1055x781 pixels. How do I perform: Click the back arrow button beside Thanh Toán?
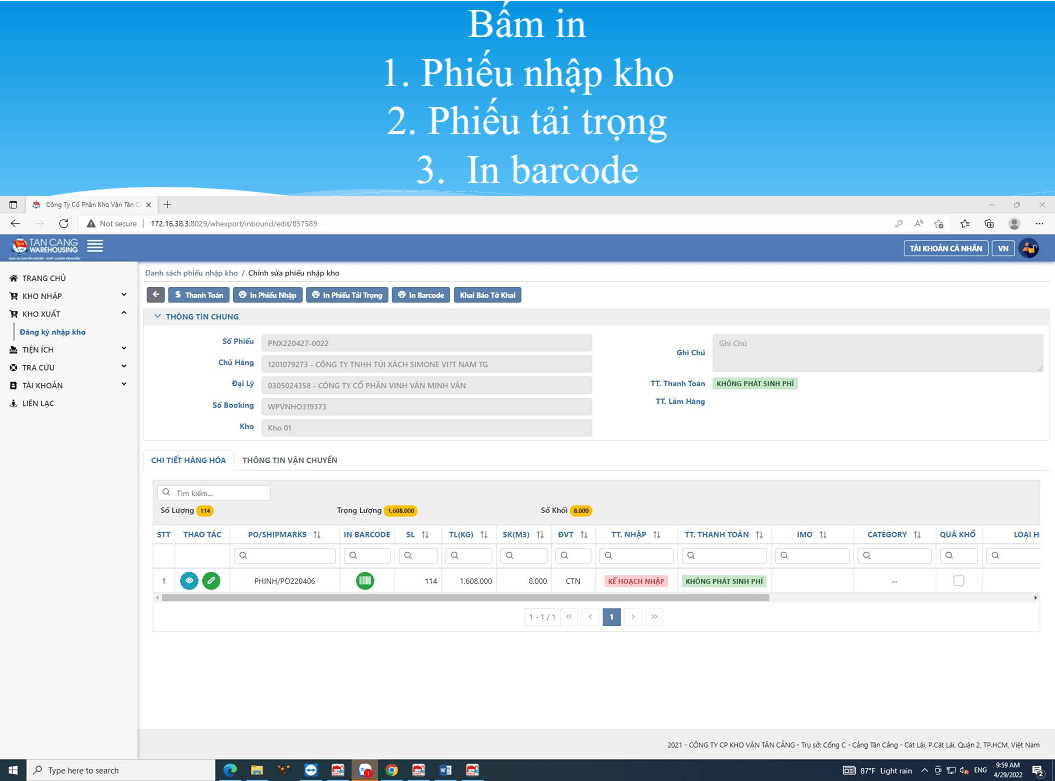[155, 295]
